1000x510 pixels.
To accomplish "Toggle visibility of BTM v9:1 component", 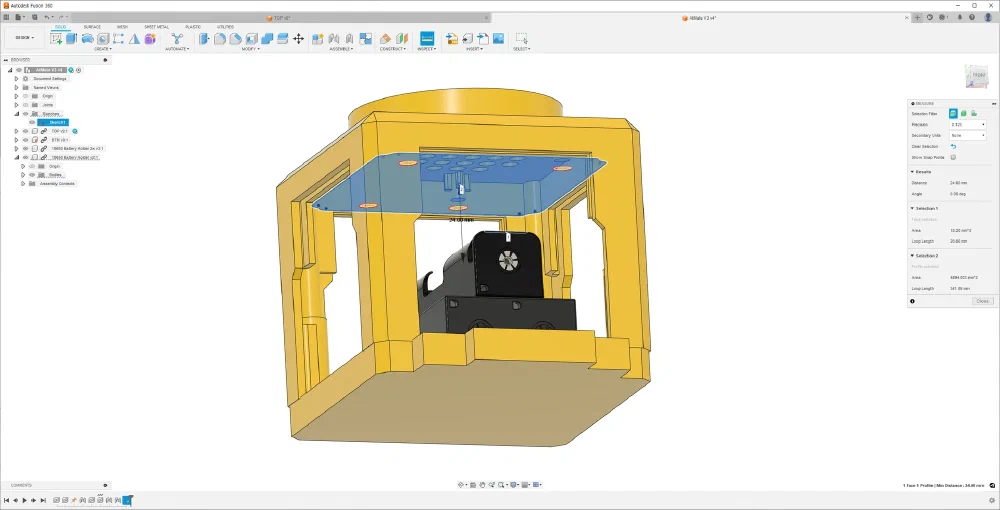I will [25, 140].
